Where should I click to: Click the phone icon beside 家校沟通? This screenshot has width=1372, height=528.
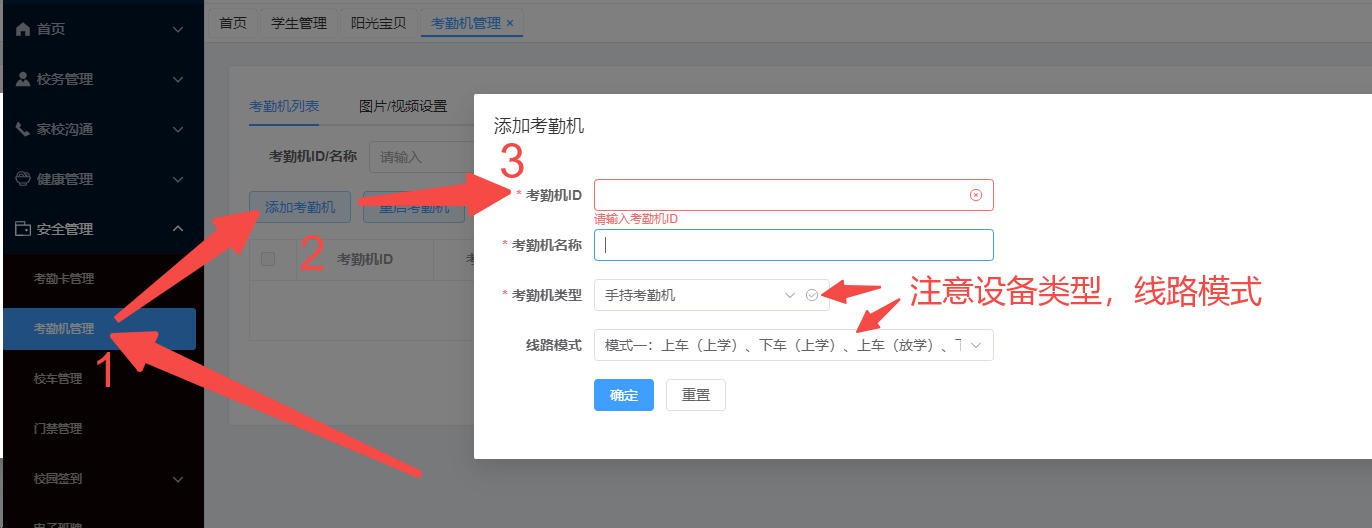point(23,129)
